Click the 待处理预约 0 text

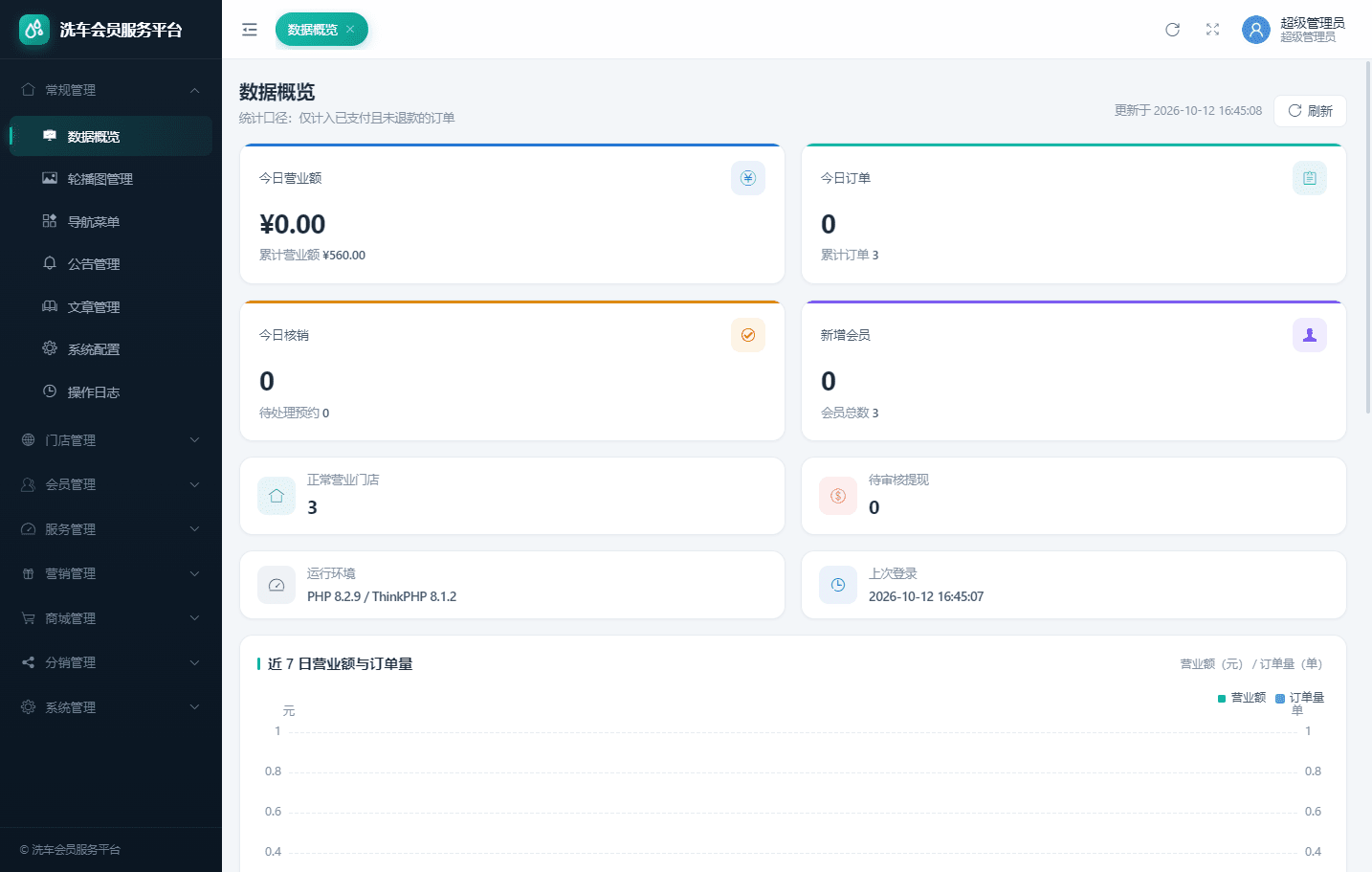(295, 413)
